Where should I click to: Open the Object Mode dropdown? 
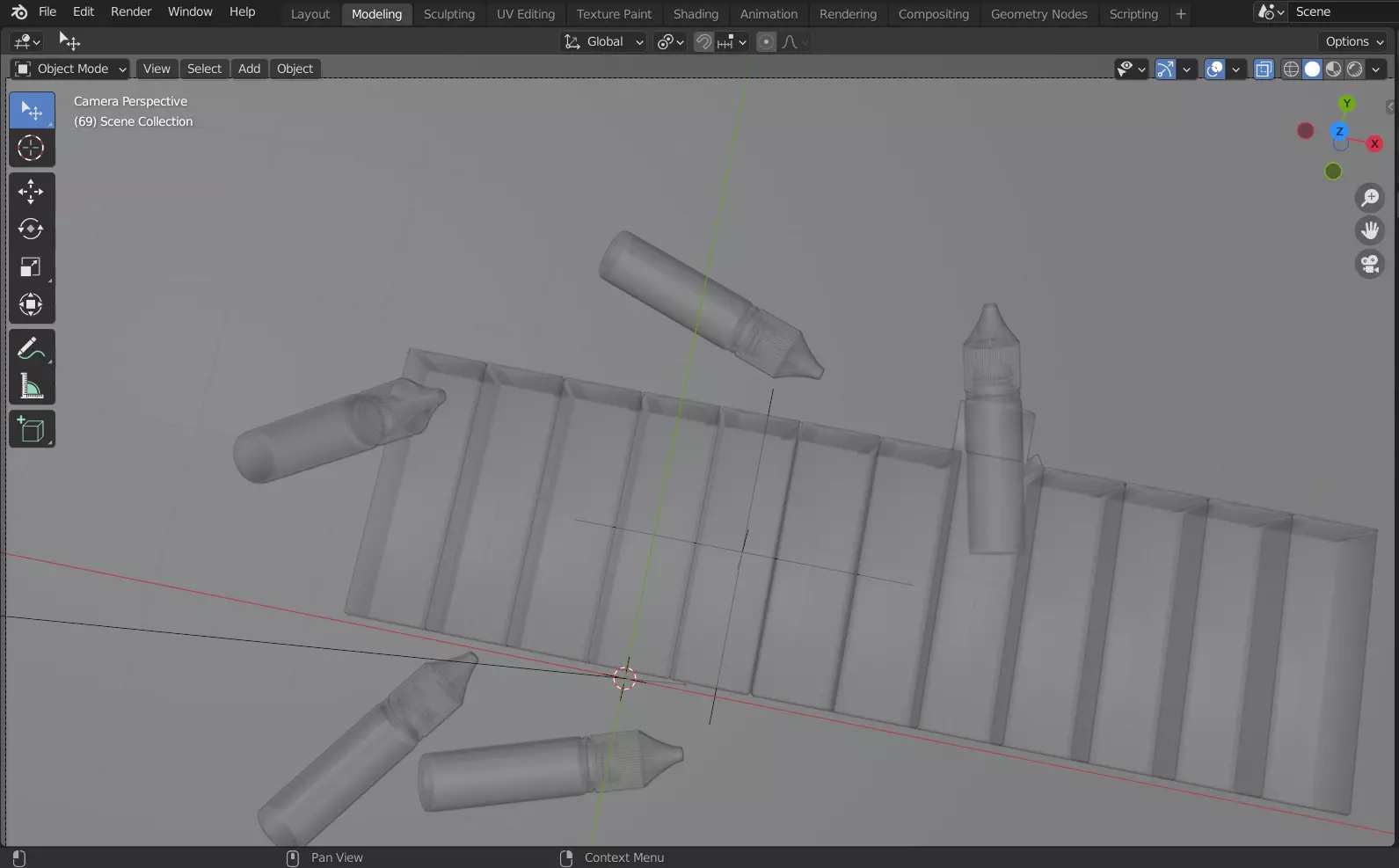pyautogui.click(x=70, y=69)
